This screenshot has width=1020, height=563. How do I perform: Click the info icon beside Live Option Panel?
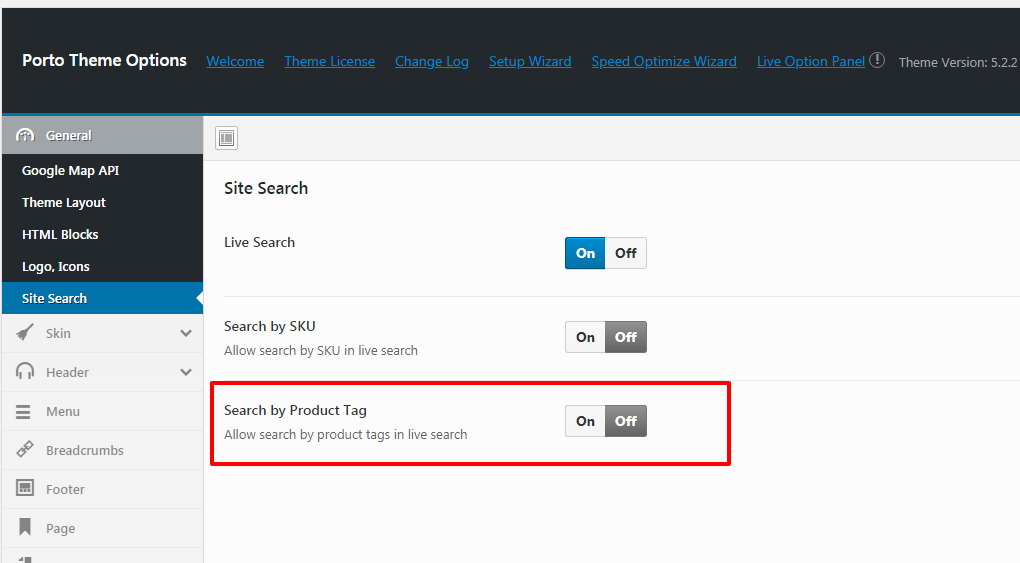pos(877,60)
